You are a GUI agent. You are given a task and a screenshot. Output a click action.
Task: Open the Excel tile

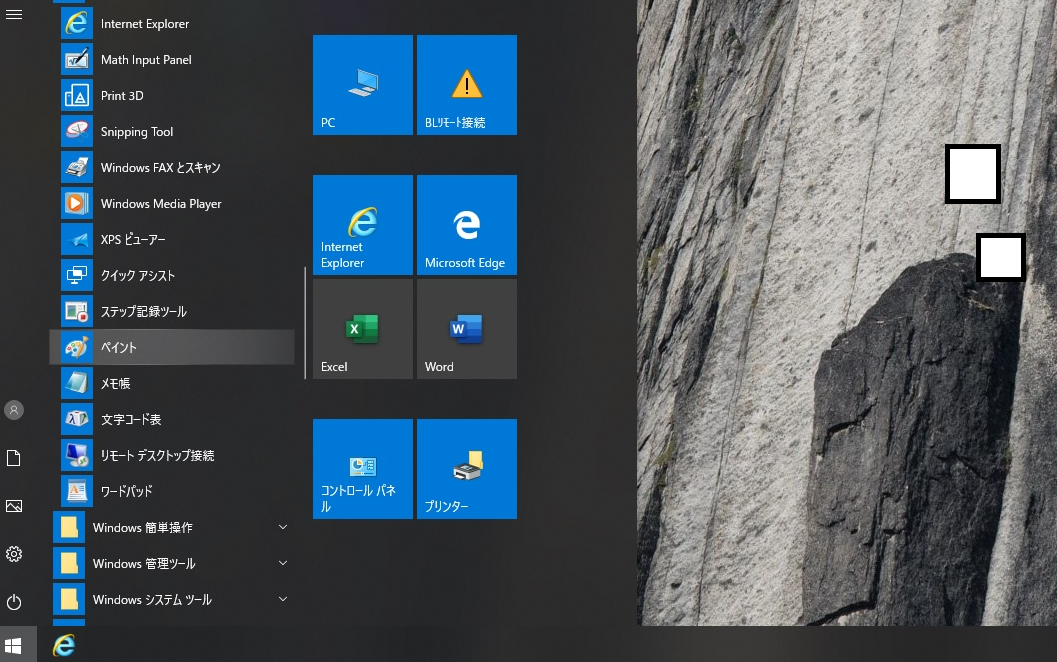(363, 329)
